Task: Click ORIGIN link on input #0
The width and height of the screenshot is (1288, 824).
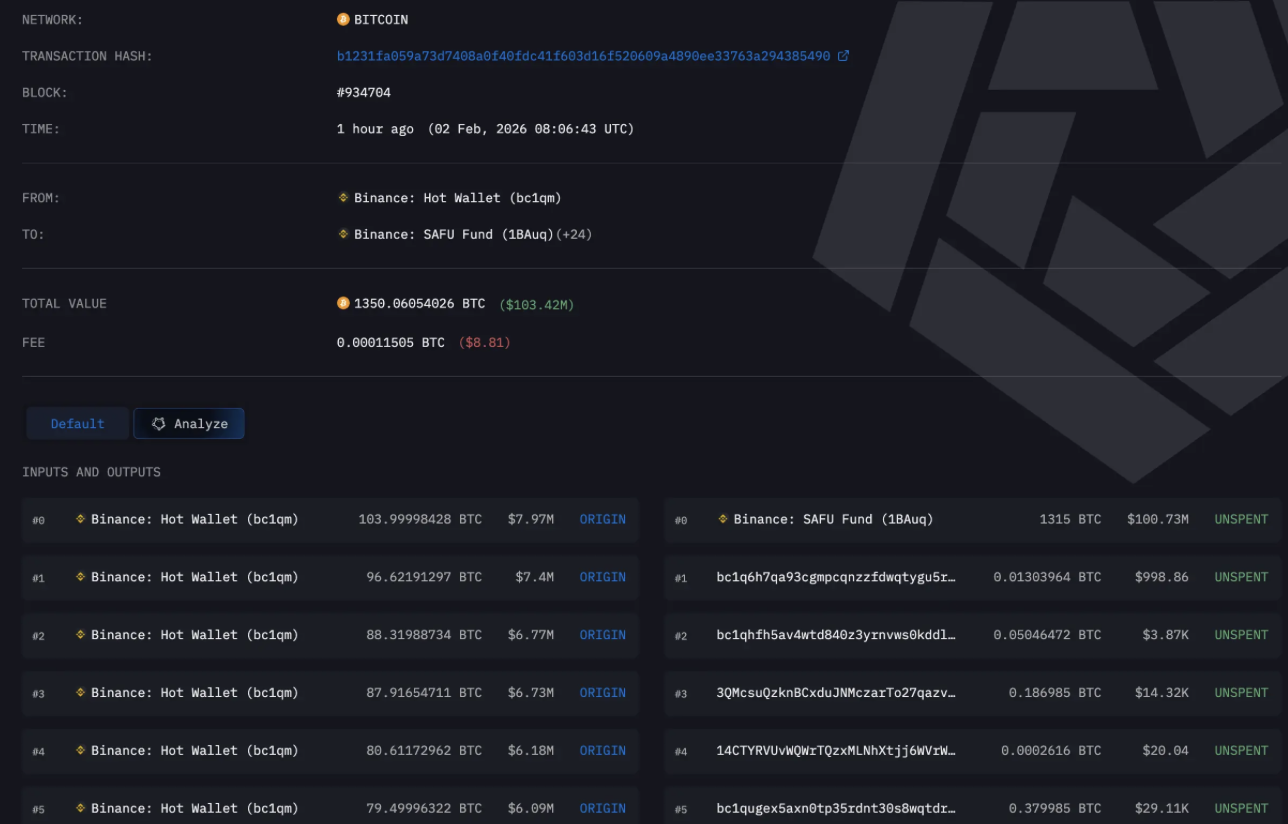Action: pos(602,519)
